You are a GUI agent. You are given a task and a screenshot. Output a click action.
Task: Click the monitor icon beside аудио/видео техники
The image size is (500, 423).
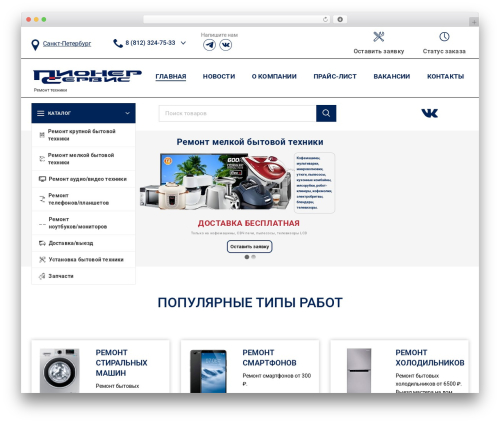click(42, 179)
